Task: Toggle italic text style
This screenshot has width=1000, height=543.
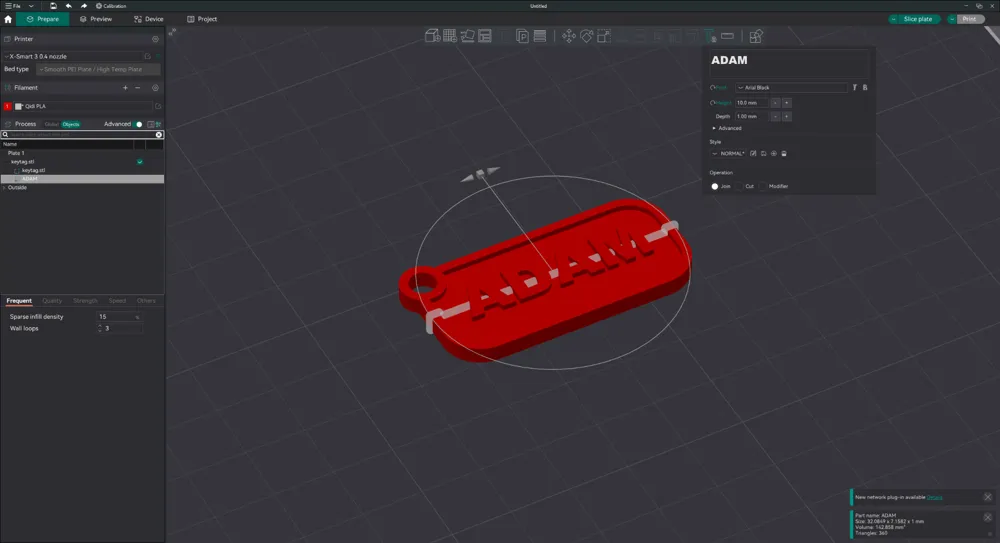Action: point(855,87)
